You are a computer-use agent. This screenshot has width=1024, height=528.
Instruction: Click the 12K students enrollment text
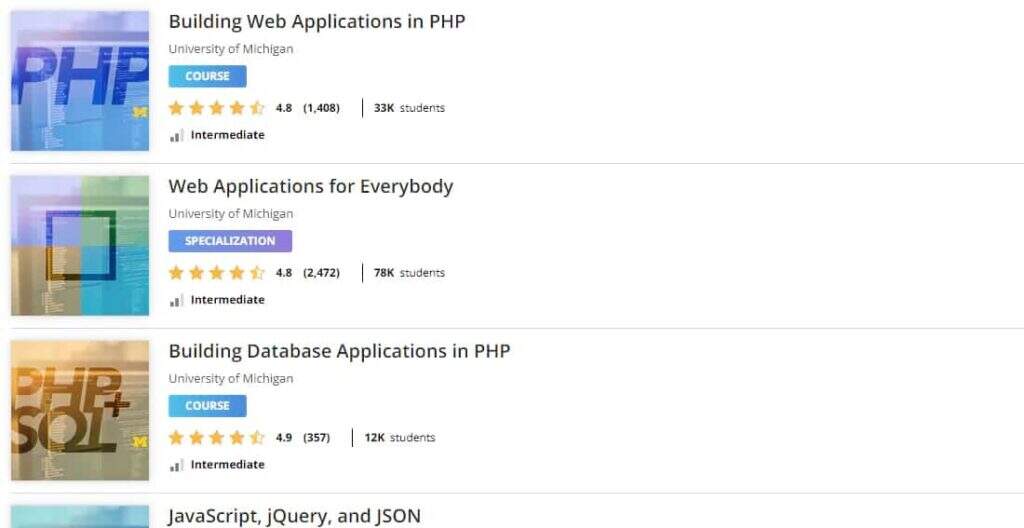399,438
